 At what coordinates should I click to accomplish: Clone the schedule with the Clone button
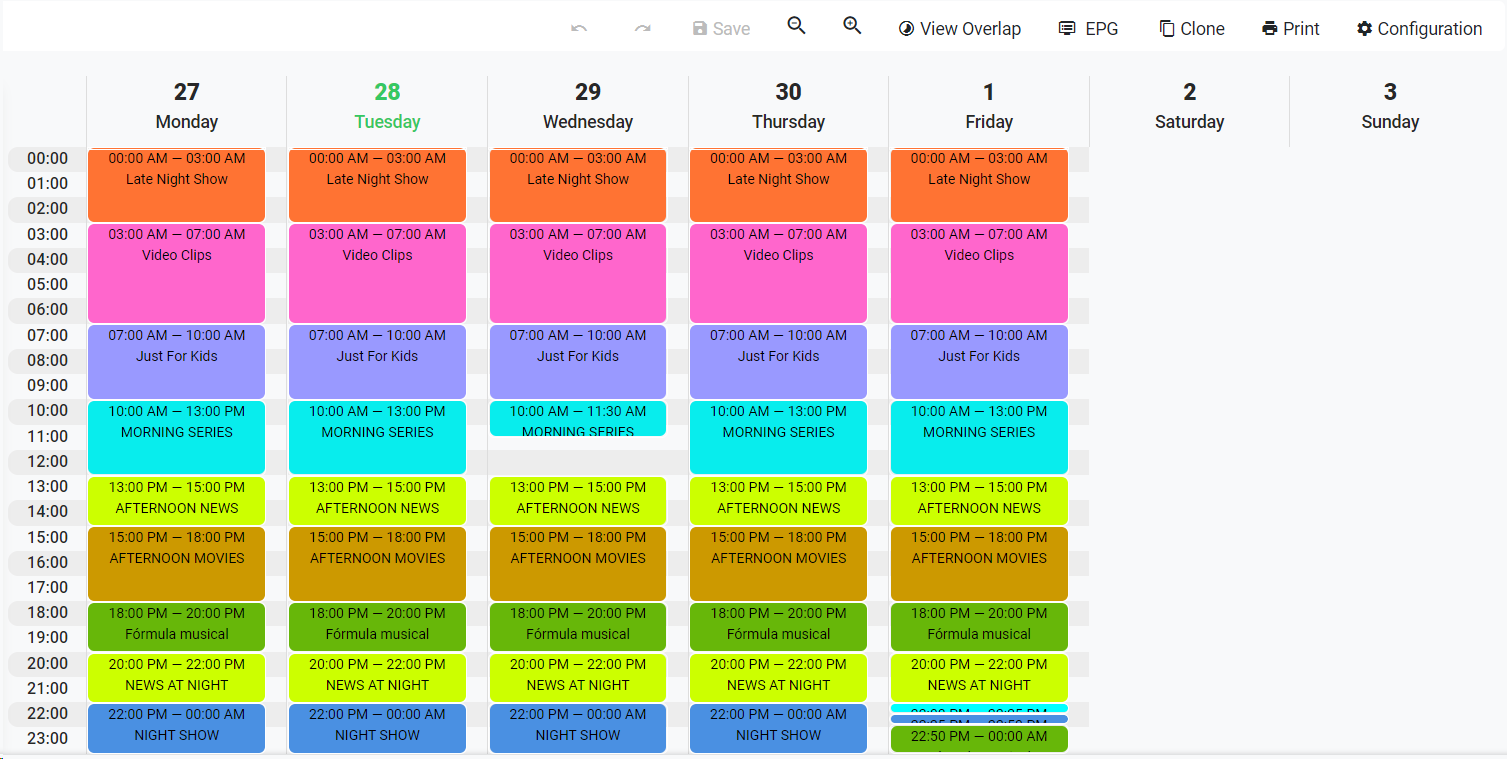tap(1191, 29)
